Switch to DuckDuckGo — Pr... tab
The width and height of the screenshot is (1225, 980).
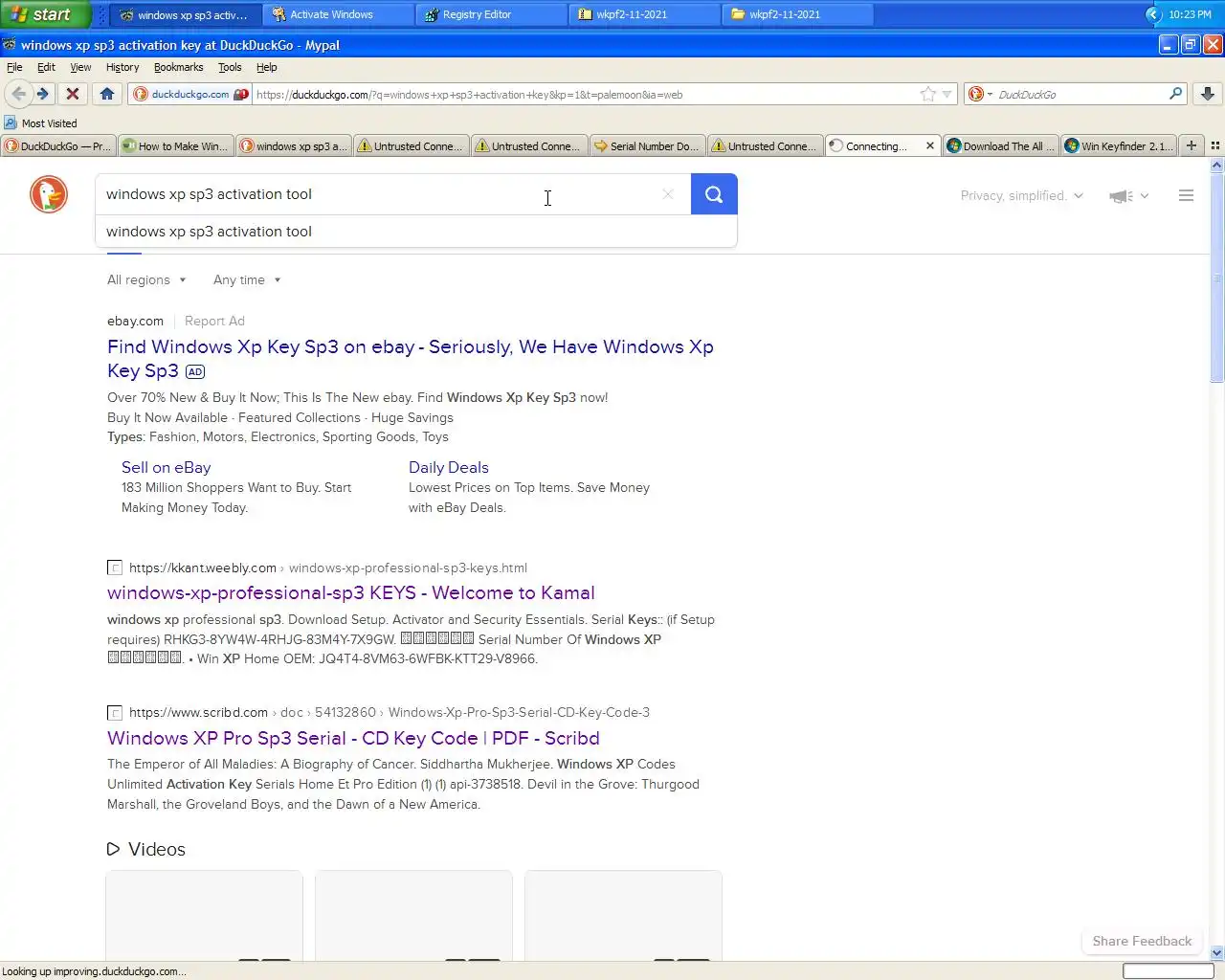pos(58,146)
